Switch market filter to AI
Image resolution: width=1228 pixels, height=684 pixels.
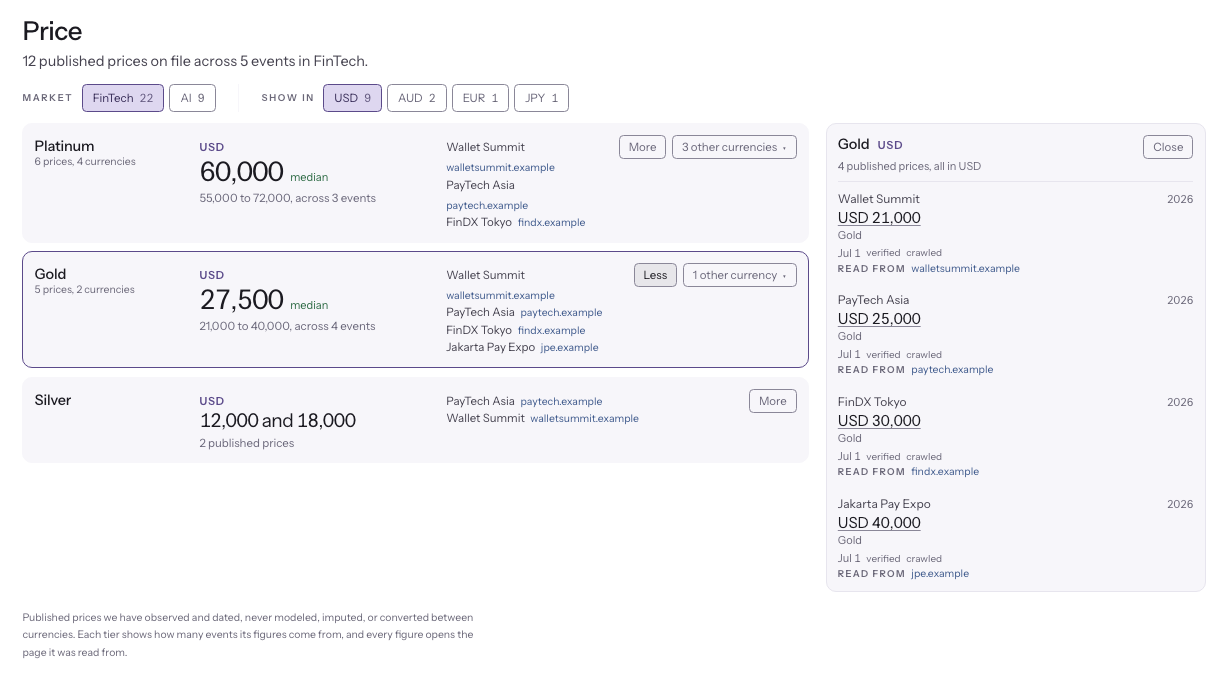(x=193, y=98)
